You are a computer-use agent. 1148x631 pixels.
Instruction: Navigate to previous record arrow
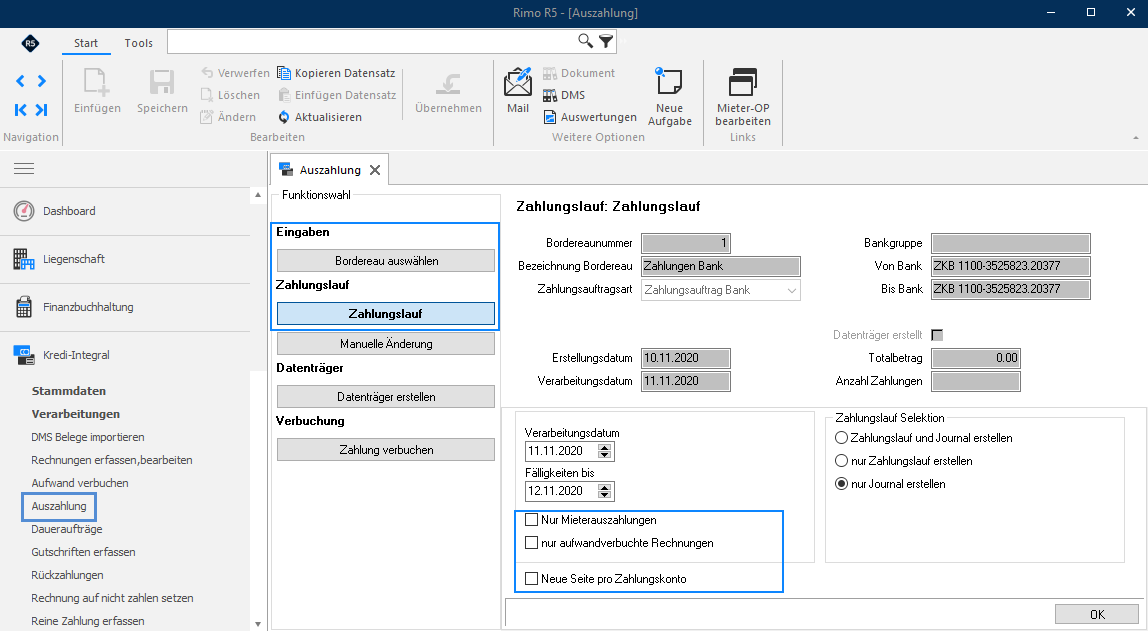[x=20, y=81]
